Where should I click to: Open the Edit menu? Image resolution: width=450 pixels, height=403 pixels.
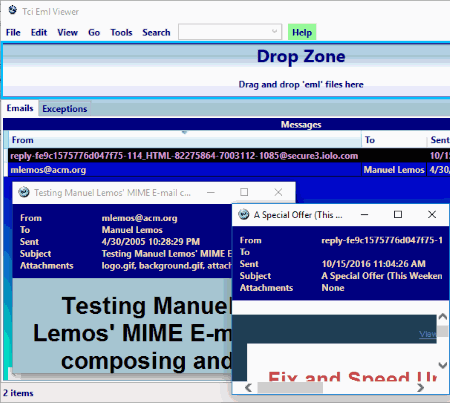[39, 33]
